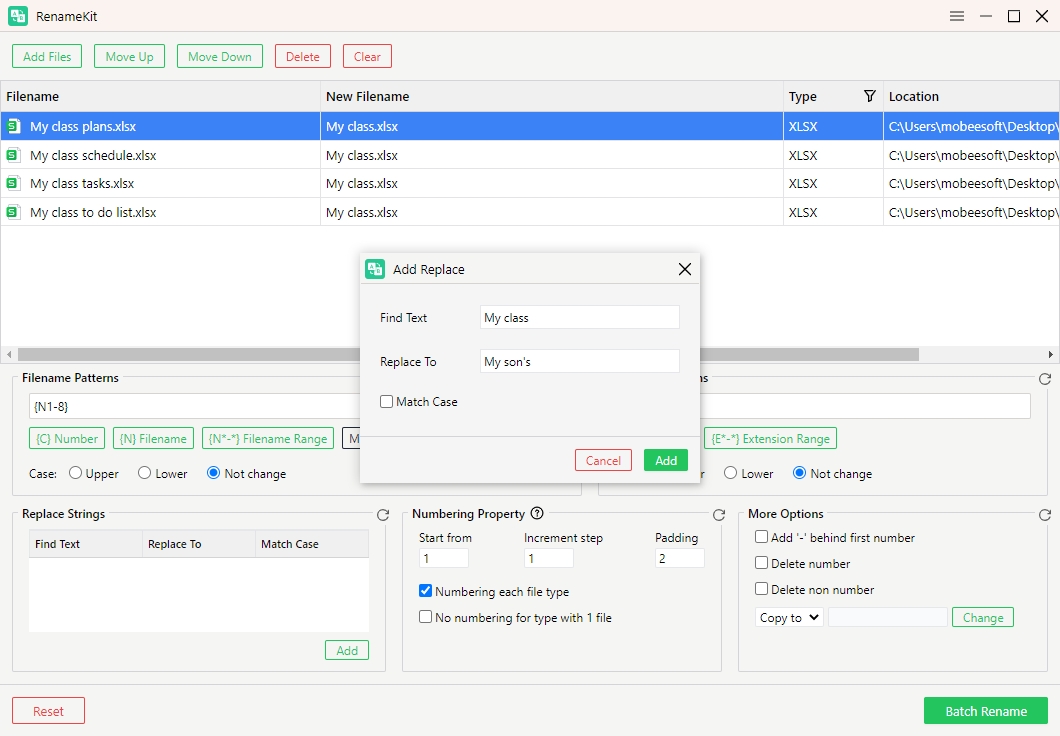Viewport: 1060px width, 736px height.
Task: Close the Add Replace dialog
Action: (x=685, y=269)
